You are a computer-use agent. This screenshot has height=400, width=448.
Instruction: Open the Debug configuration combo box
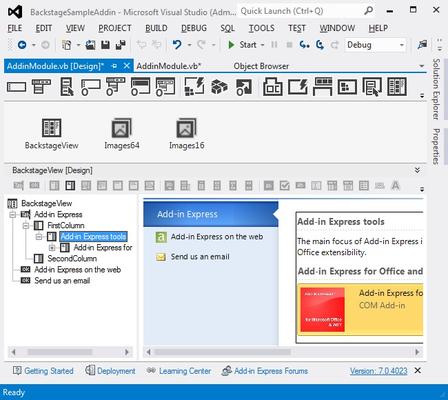click(375, 45)
